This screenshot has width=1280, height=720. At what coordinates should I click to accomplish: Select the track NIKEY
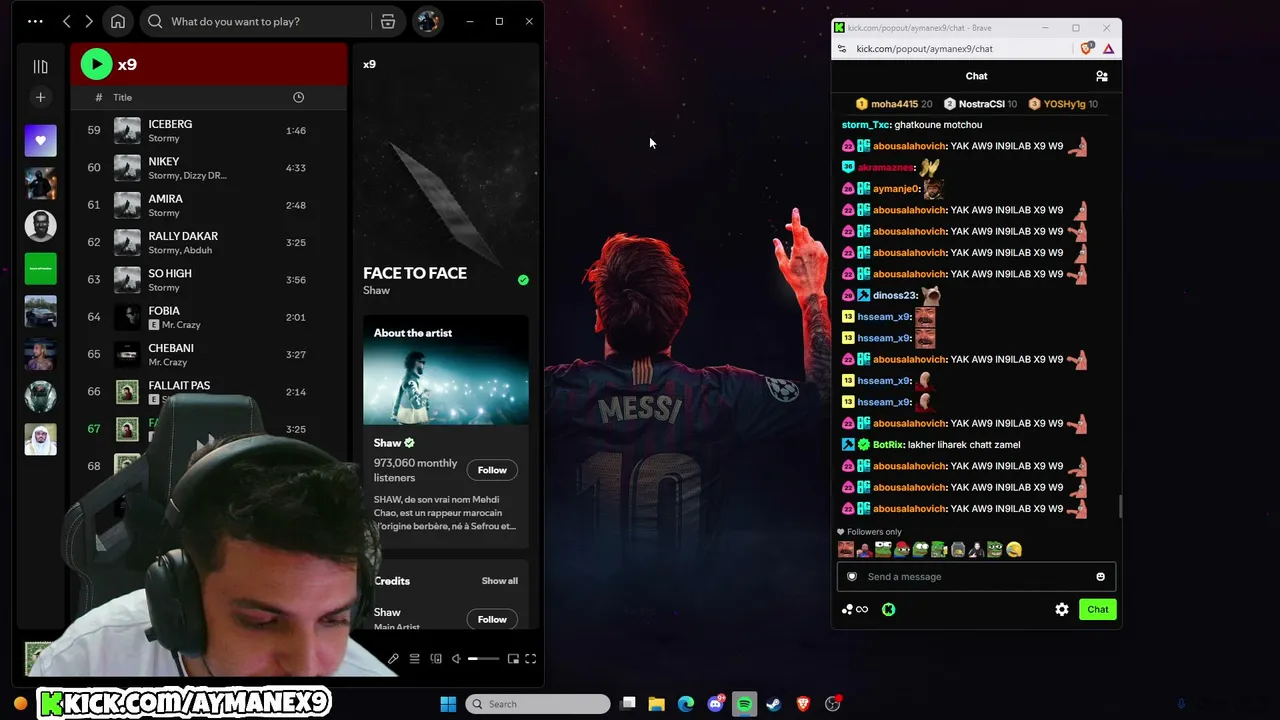209,168
